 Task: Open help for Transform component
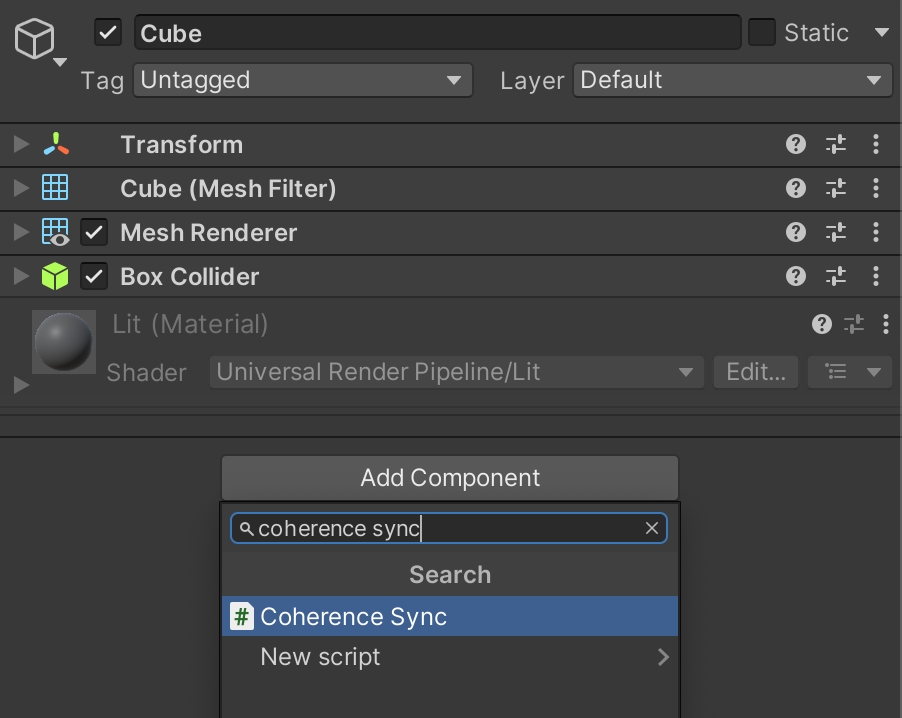796,144
